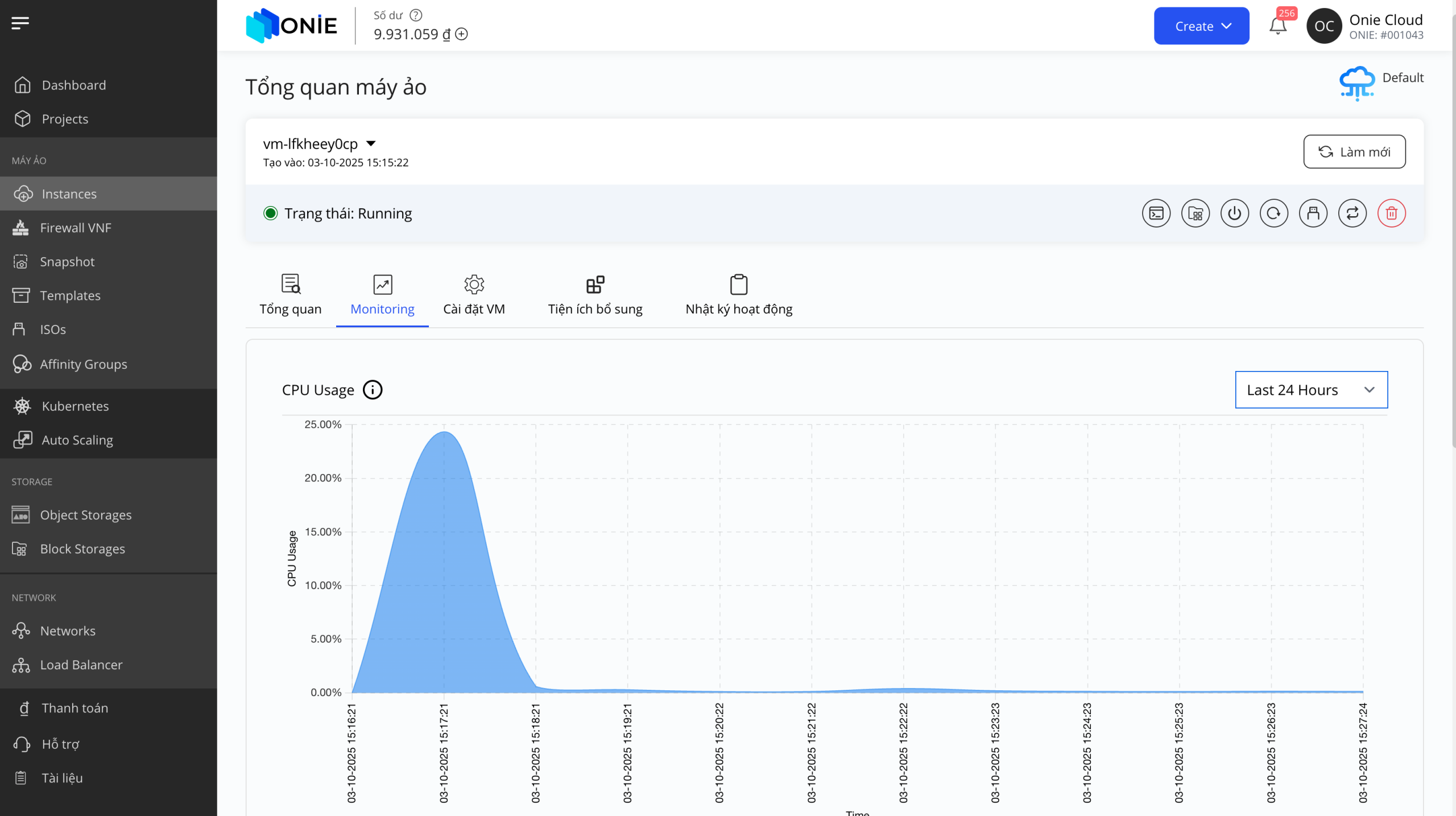The image size is (1456, 816).
Task: Click the CPU Usage info icon
Action: tap(373, 390)
